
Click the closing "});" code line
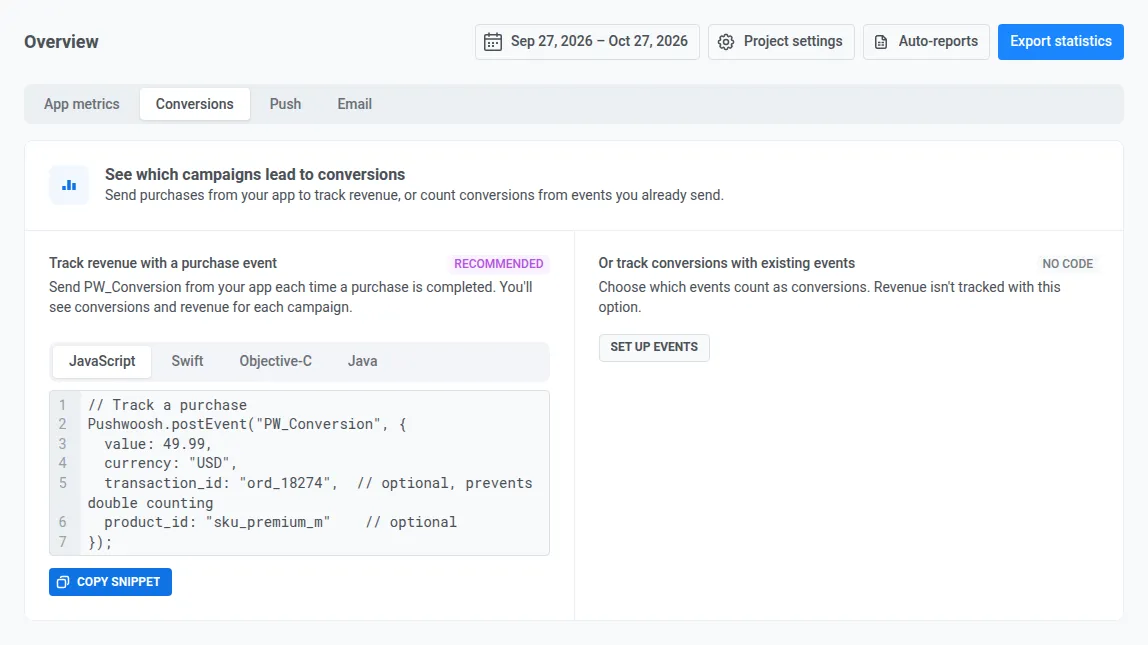(100, 543)
